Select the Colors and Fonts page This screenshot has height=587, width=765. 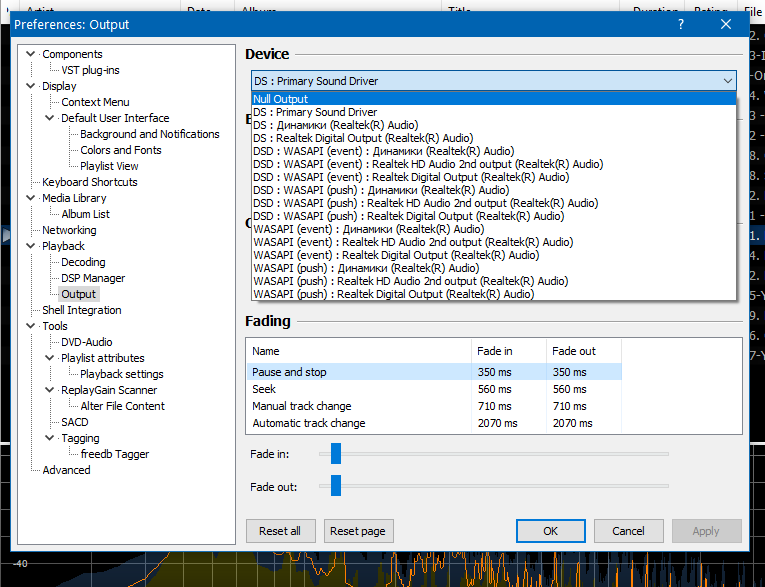(121, 150)
